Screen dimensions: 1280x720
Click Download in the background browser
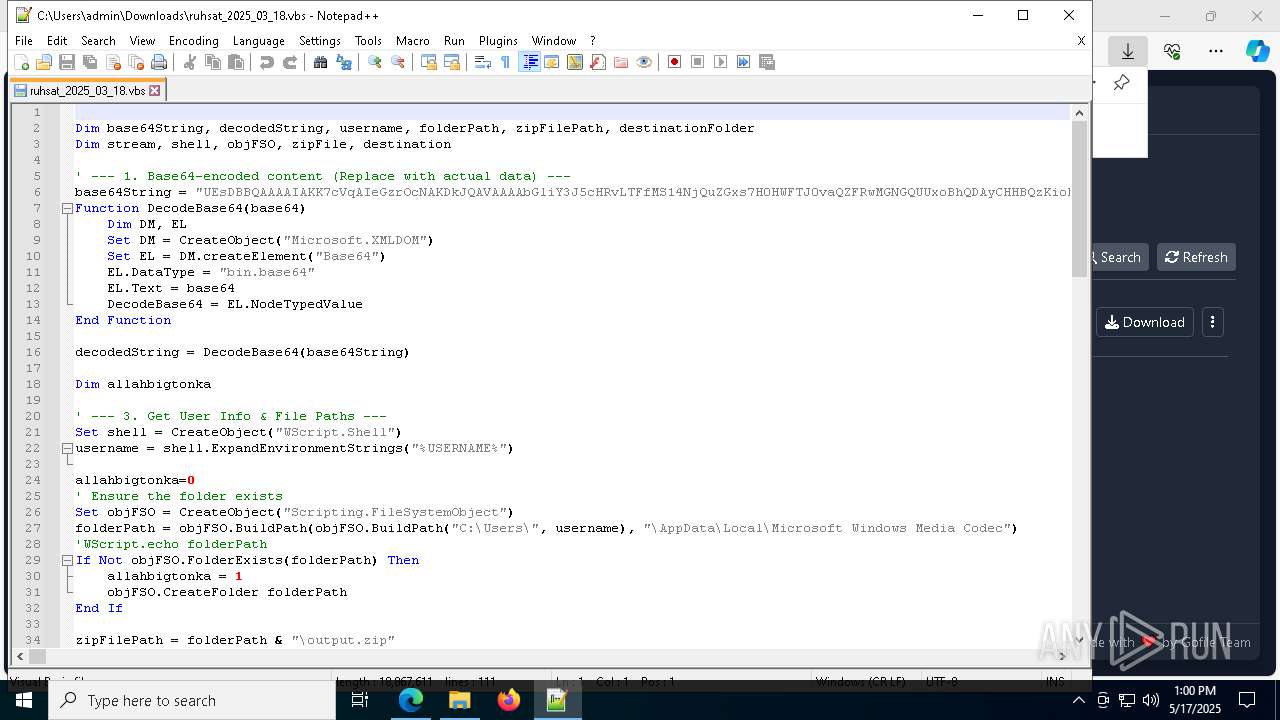coord(1145,322)
